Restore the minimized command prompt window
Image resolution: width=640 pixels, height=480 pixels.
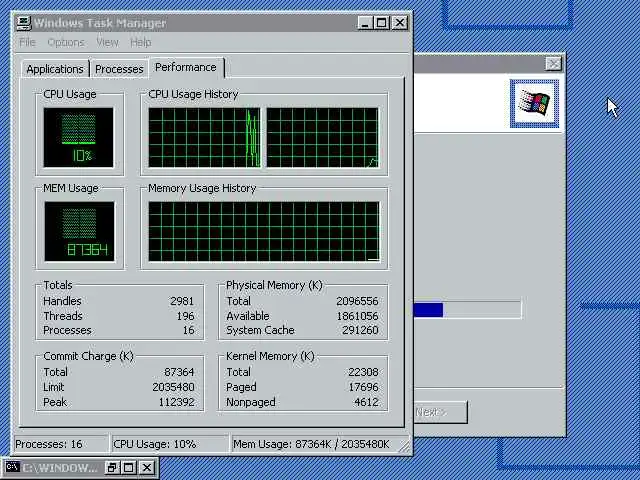111,467
